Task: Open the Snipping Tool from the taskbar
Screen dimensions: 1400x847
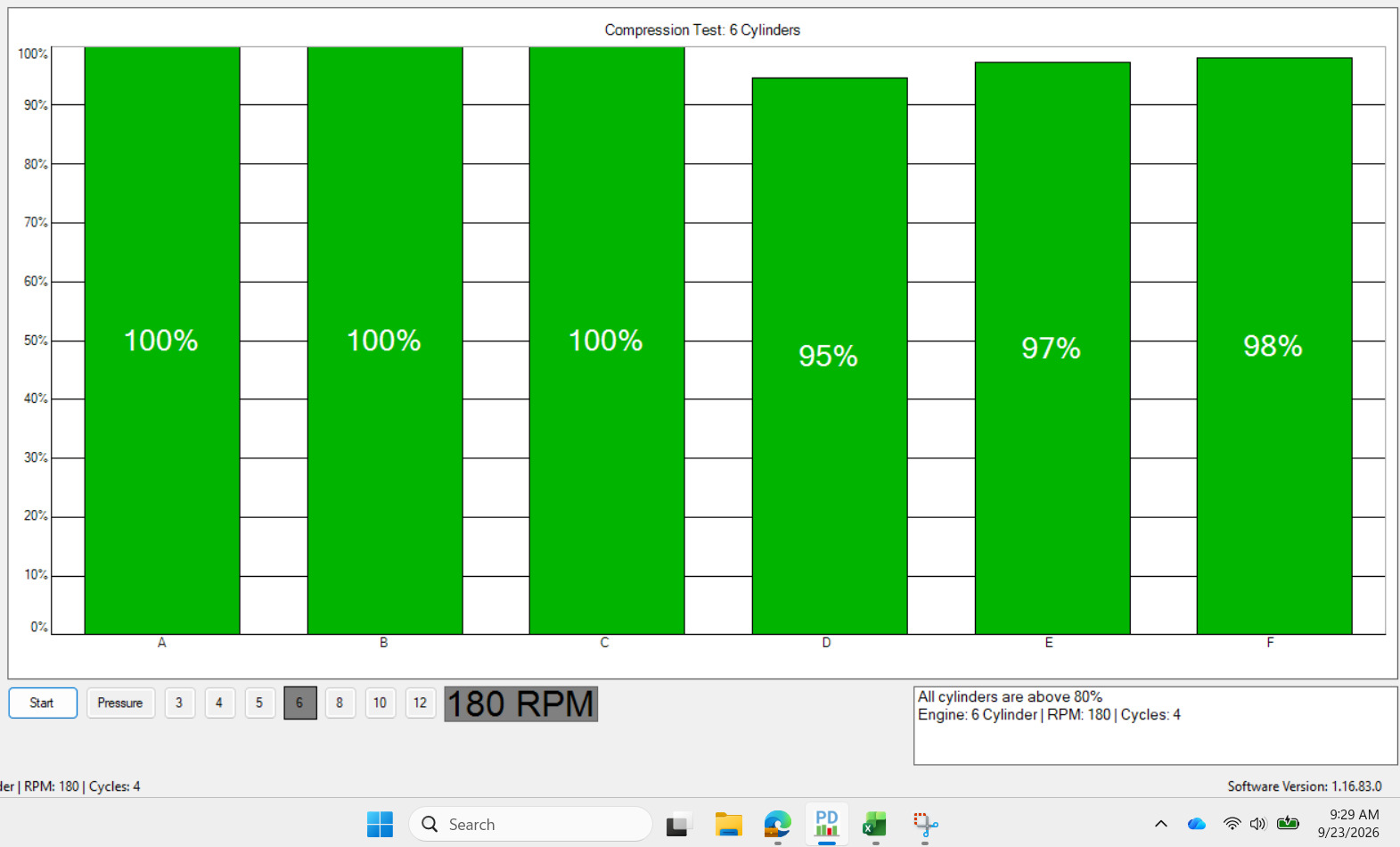Action: [925, 824]
